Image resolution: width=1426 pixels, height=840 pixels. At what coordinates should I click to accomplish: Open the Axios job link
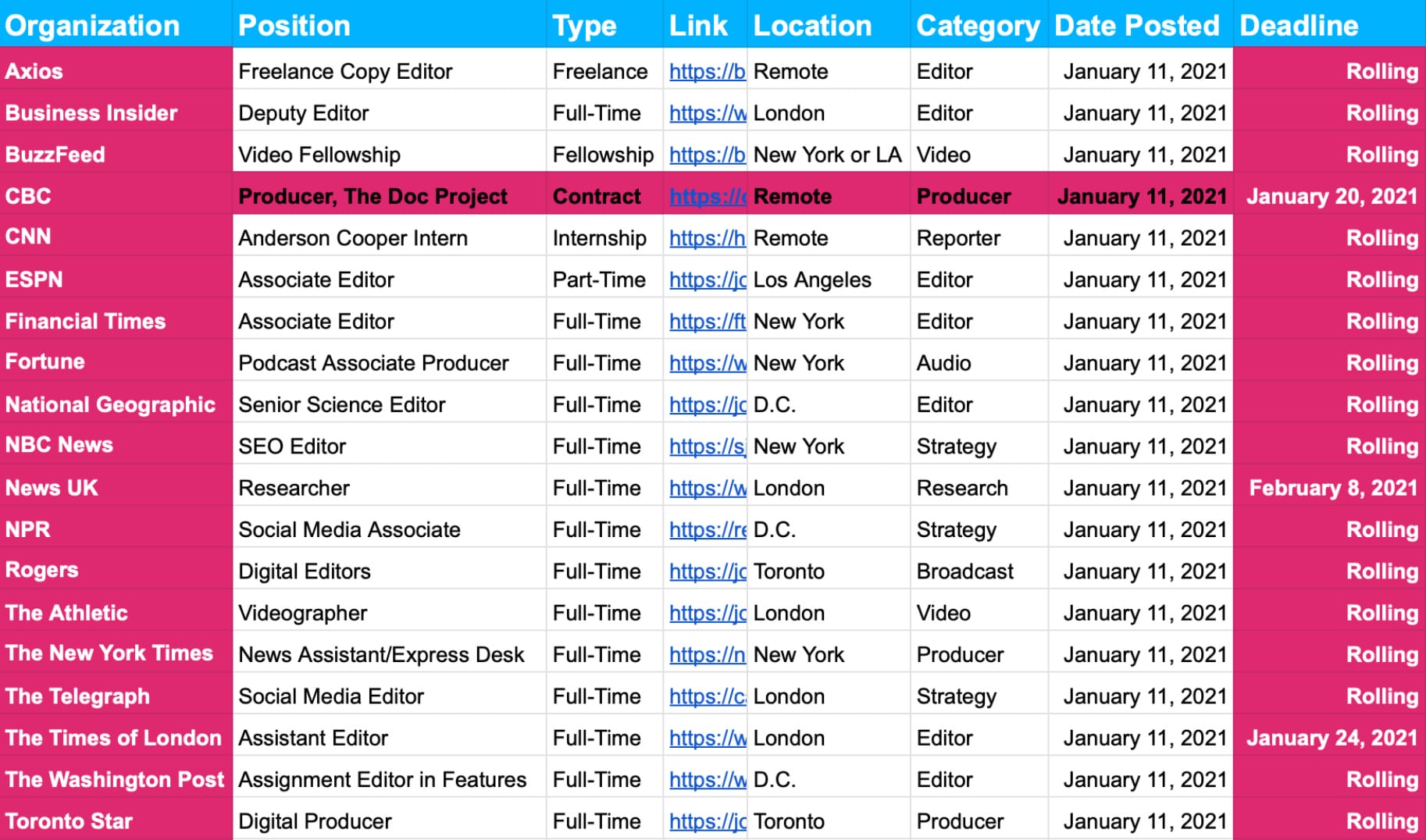pyautogui.click(x=706, y=72)
